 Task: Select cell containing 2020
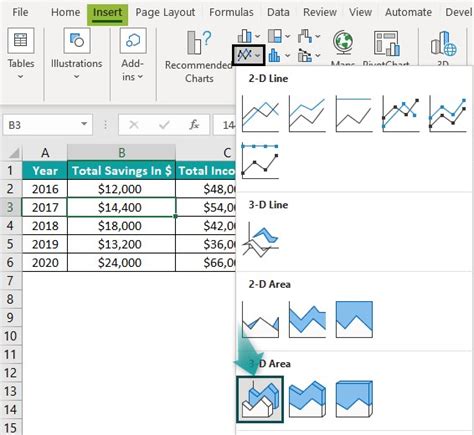pyautogui.click(x=45, y=262)
